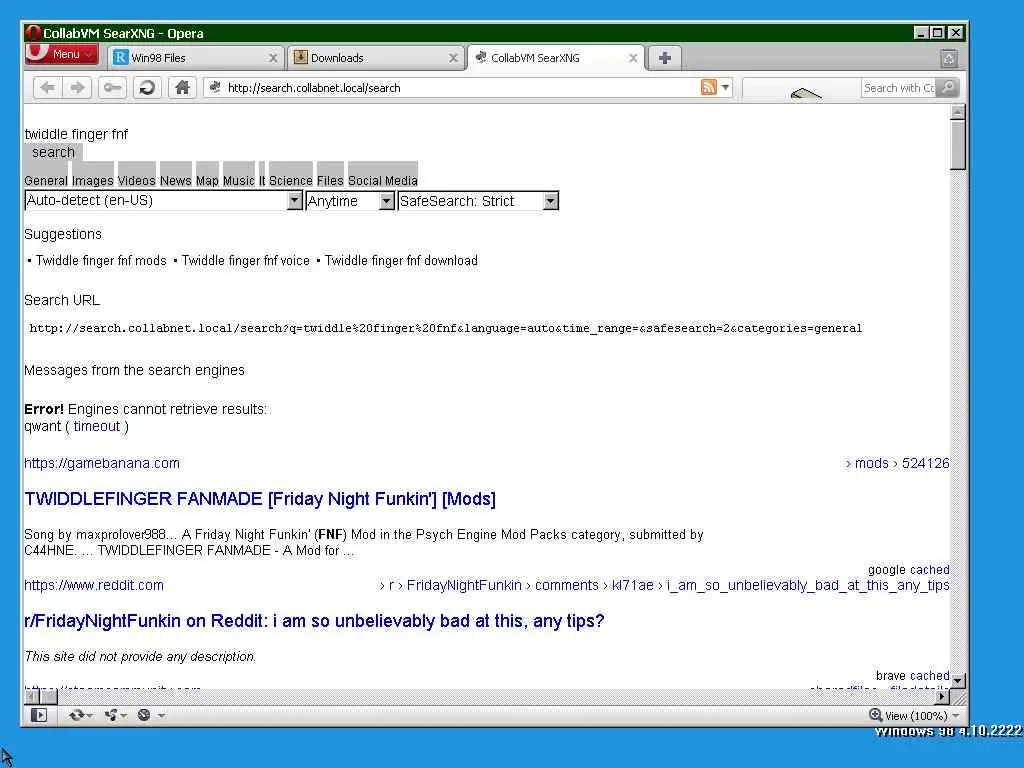Screen dimensions: 1024x768
Task: Open the Anytime time range dropdown
Action: [x=350, y=200]
